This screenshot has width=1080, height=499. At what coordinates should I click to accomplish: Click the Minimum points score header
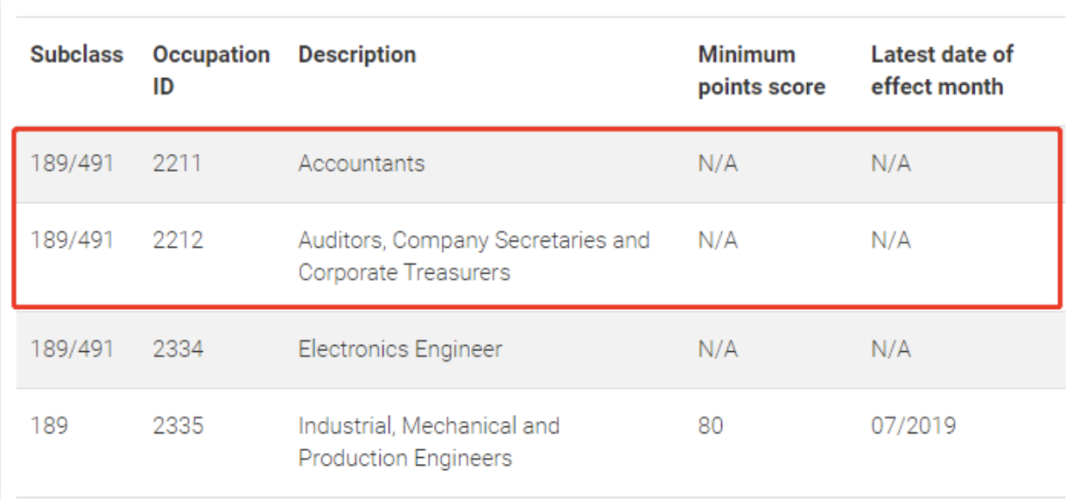coord(761,71)
